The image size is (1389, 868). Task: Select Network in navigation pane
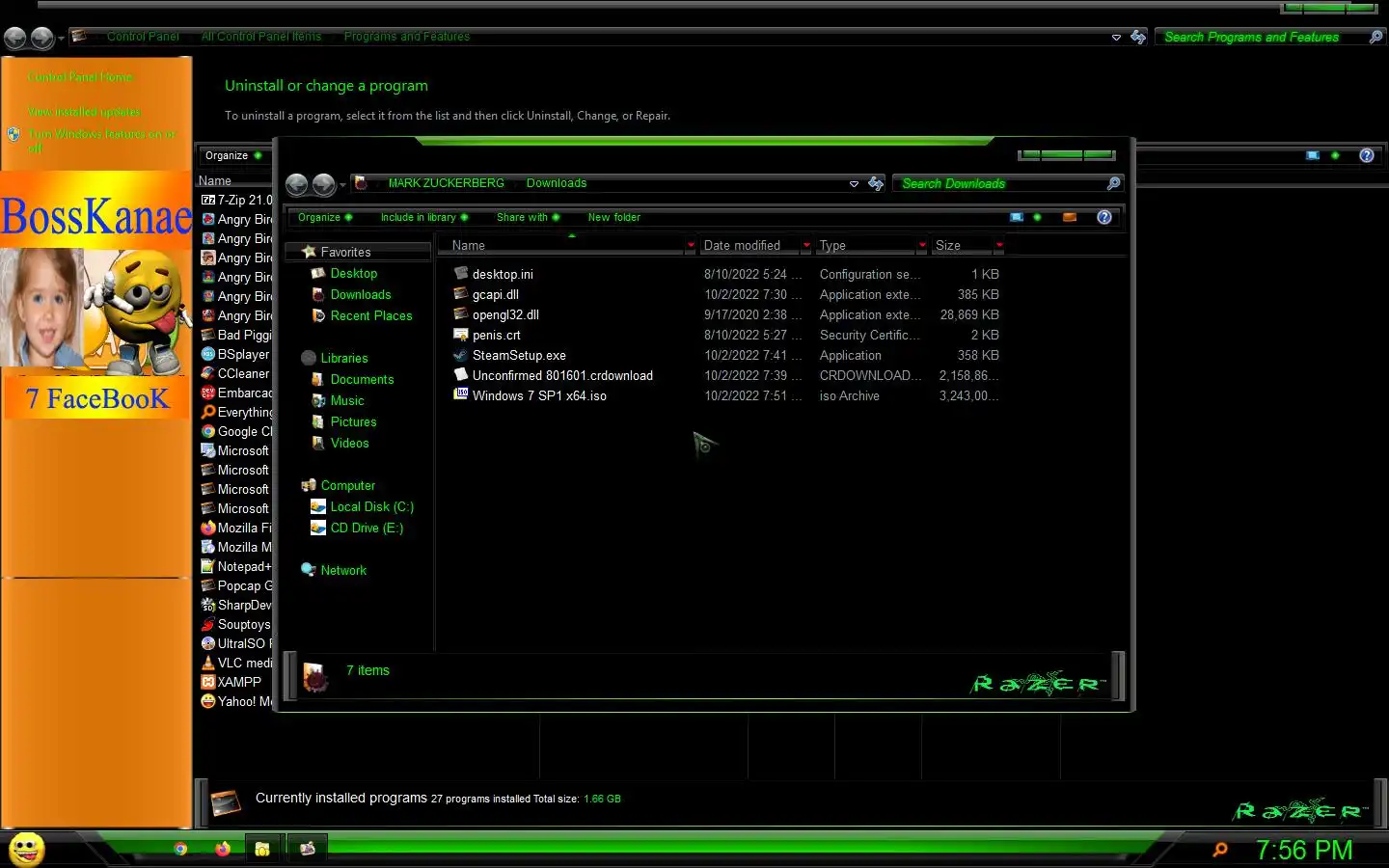tap(343, 570)
